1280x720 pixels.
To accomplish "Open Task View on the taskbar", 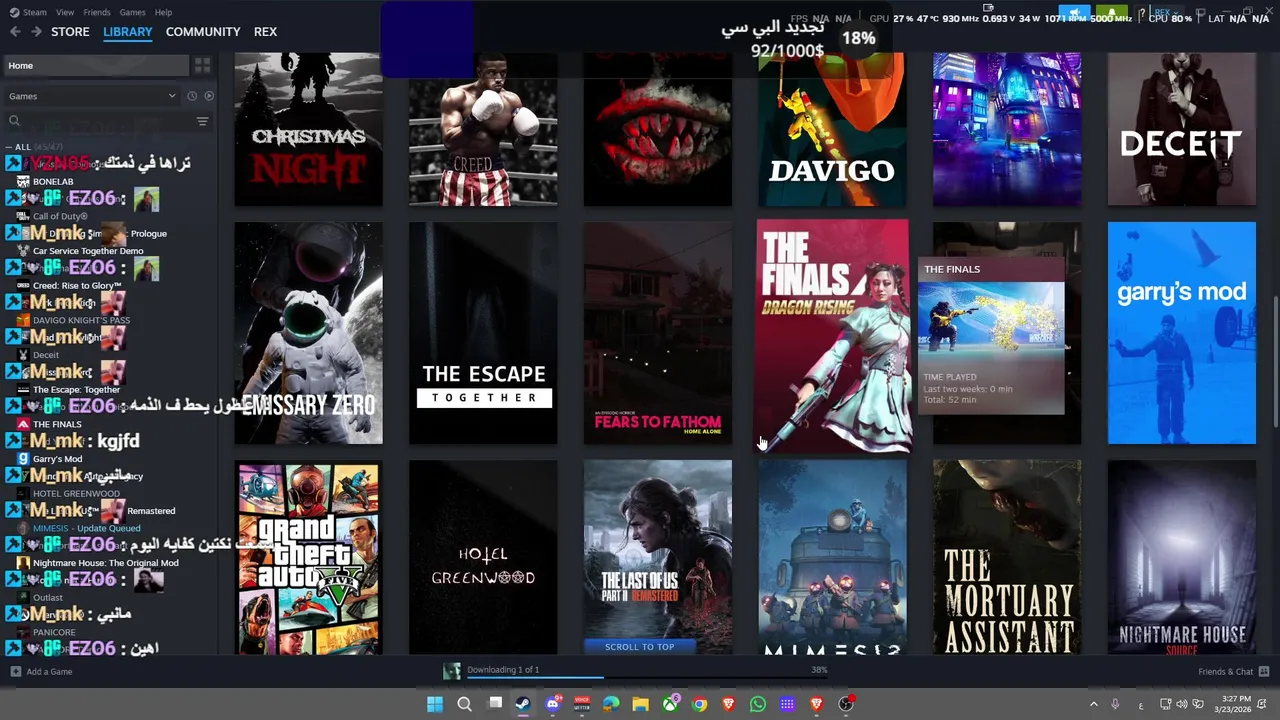I will tap(494, 704).
